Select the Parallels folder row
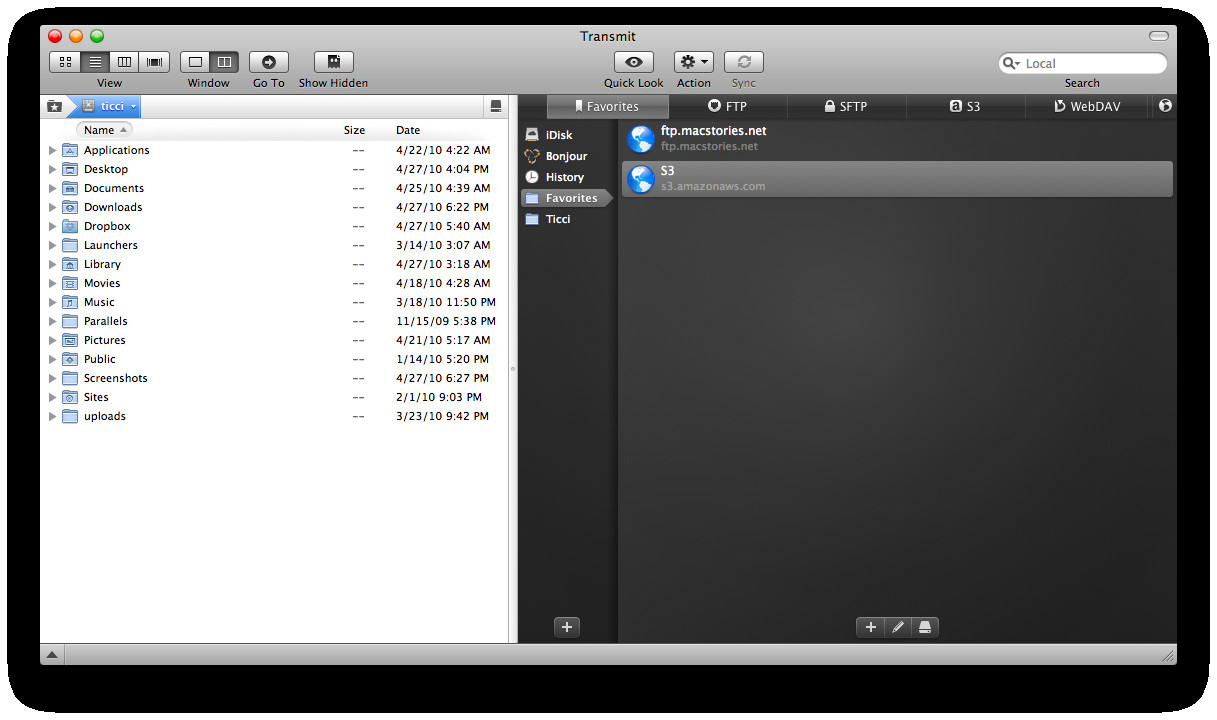The height and width of the screenshot is (720, 1217). (x=275, y=321)
